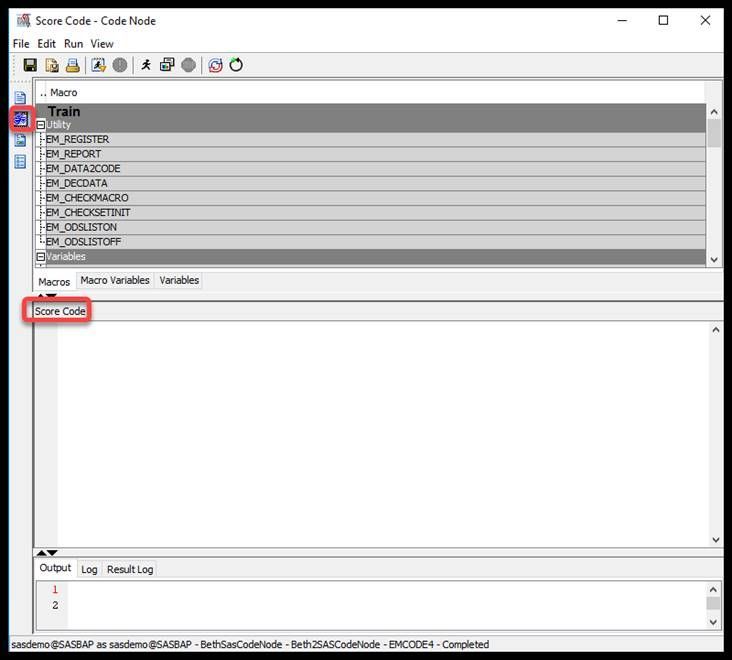Screen dimensions: 732x660
Task: Minimize the Score Code window
Action: click(622, 20)
